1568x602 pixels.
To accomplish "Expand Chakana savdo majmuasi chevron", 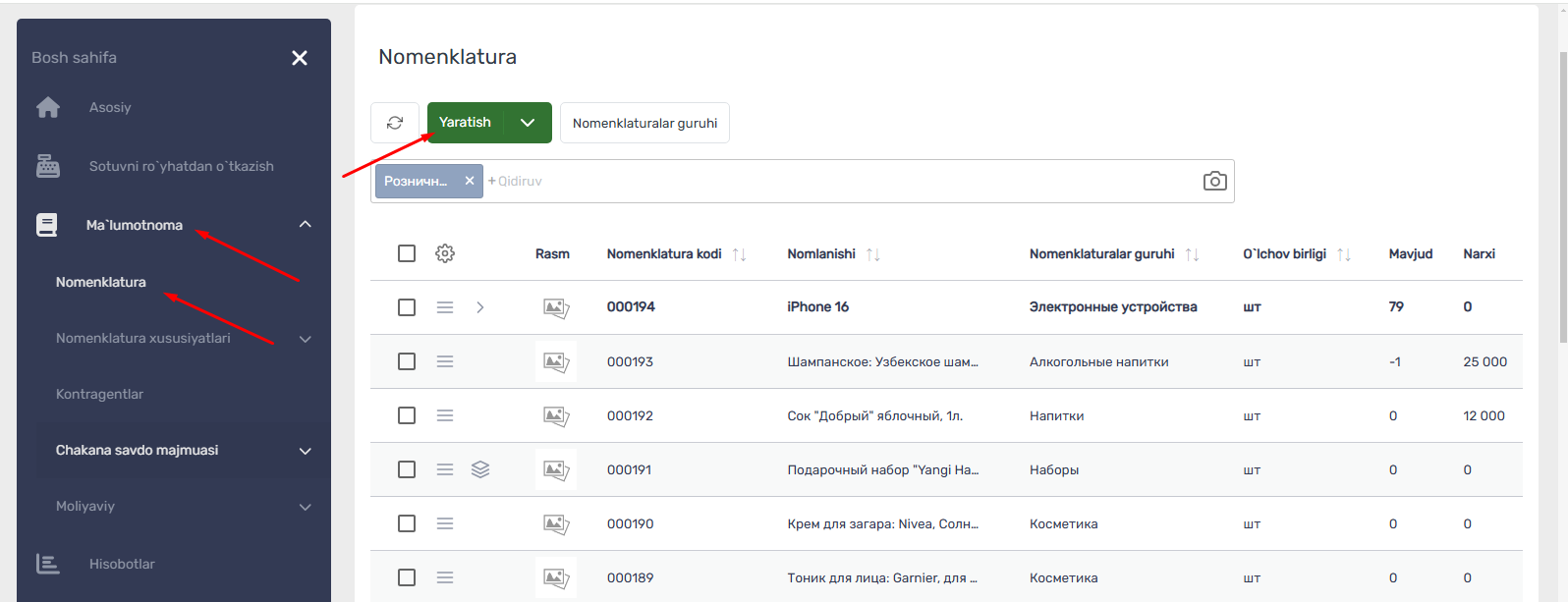I will (306, 451).
